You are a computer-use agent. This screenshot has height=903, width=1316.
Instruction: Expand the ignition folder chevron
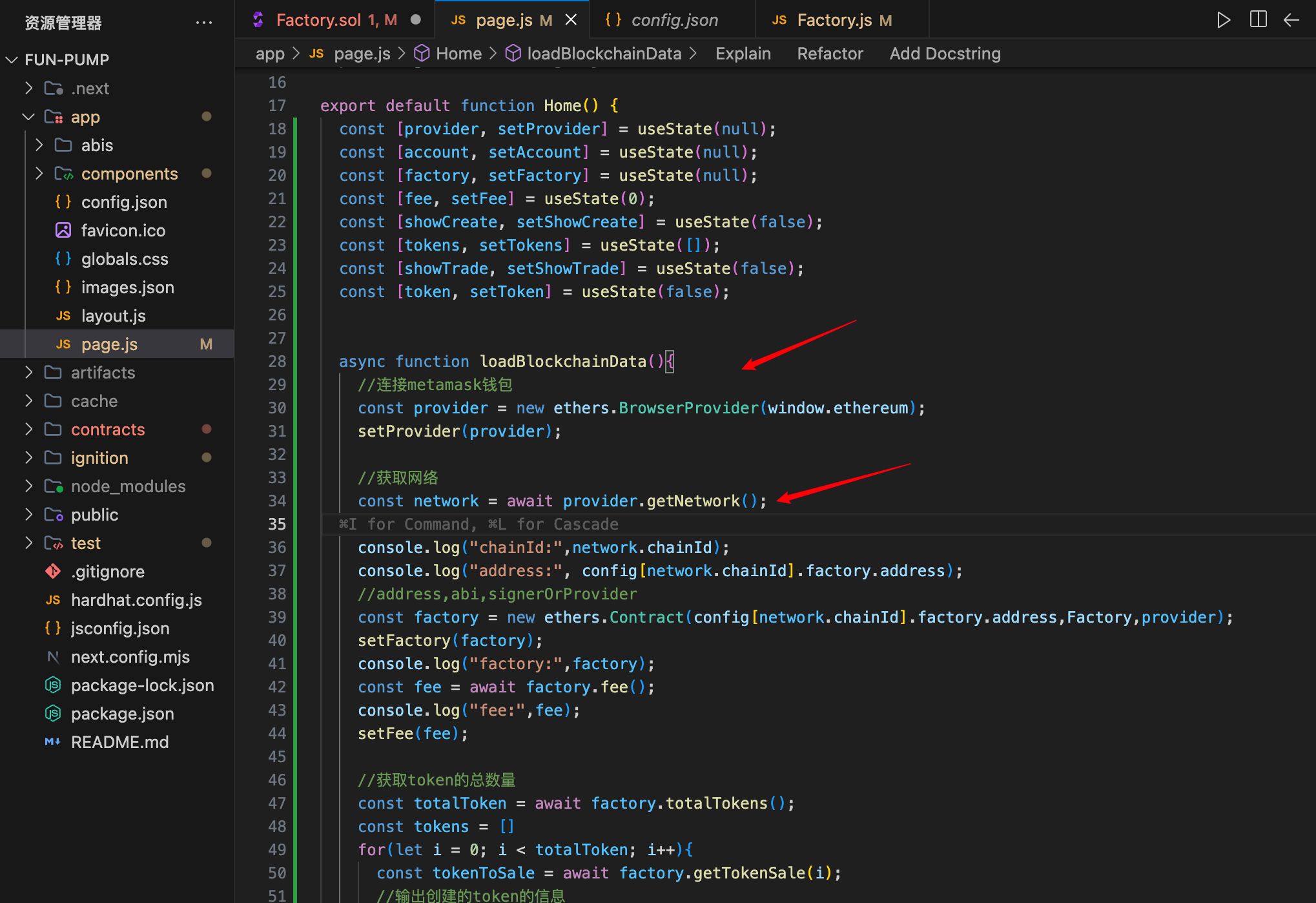[28, 457]
